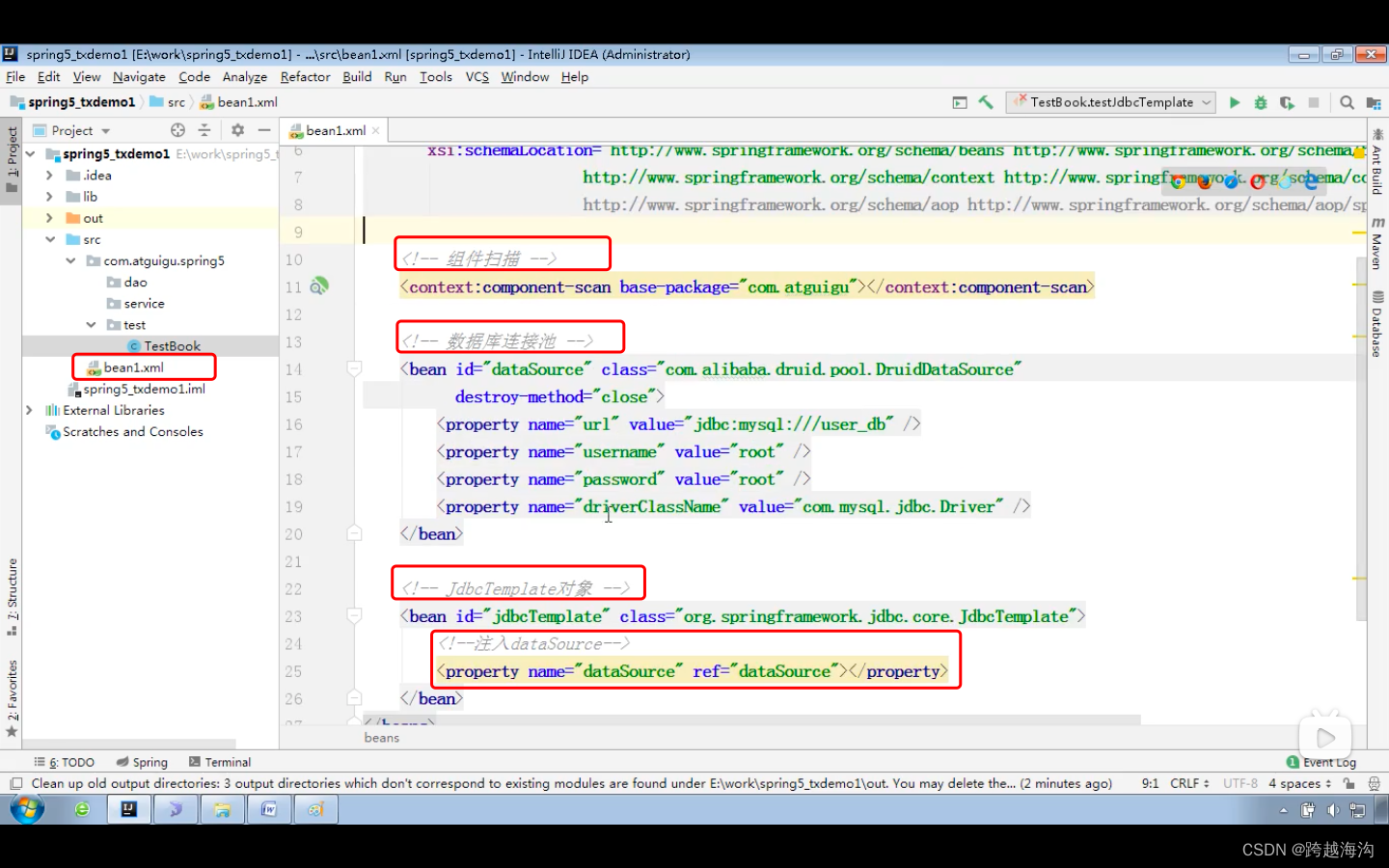
Task: Open bean1.xml in Opera browser icon
Action: 1257,180
